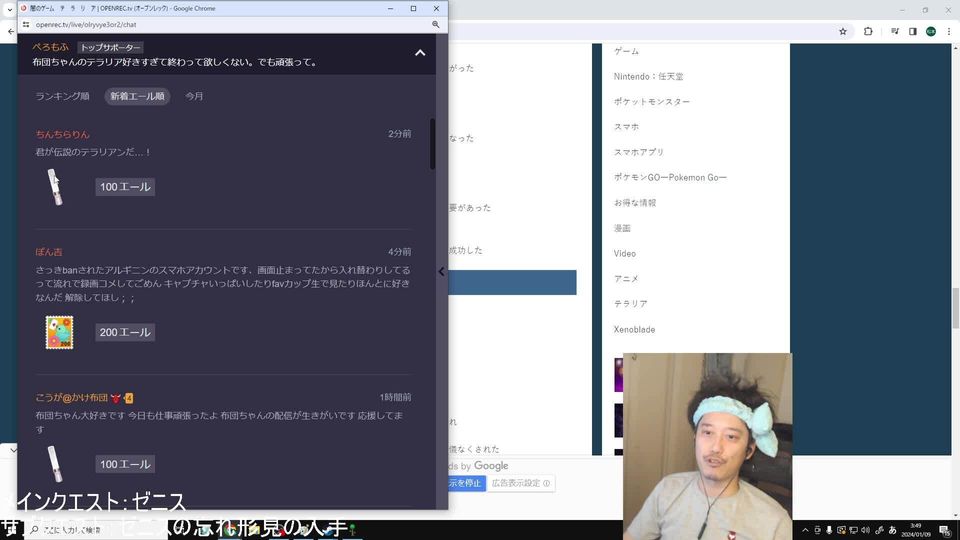Image resolution: width=960 pixels, height=540 pixels.
Task: Click the 200 エール badge
Action: [125, 332]
